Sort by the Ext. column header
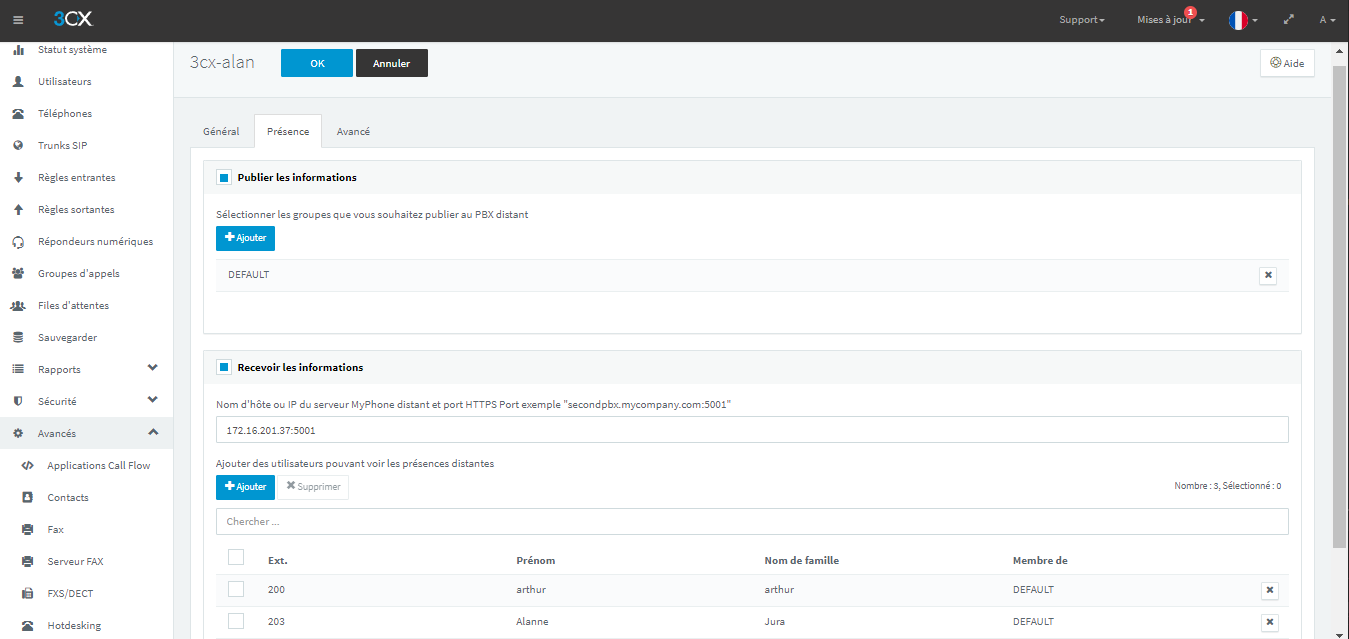This screenshot has height=639, width=1349. coord(278,561)
